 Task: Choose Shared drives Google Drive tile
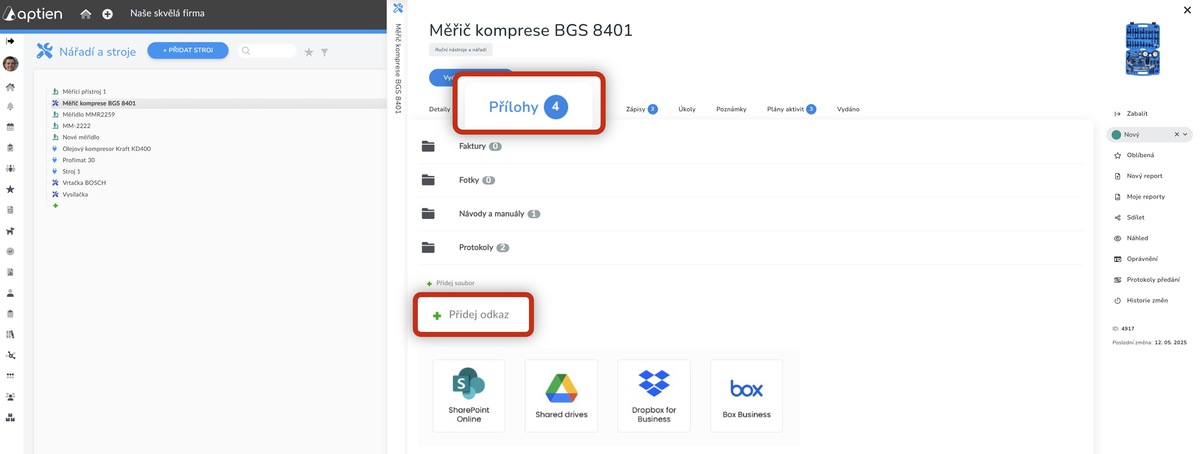coord(562,396)
